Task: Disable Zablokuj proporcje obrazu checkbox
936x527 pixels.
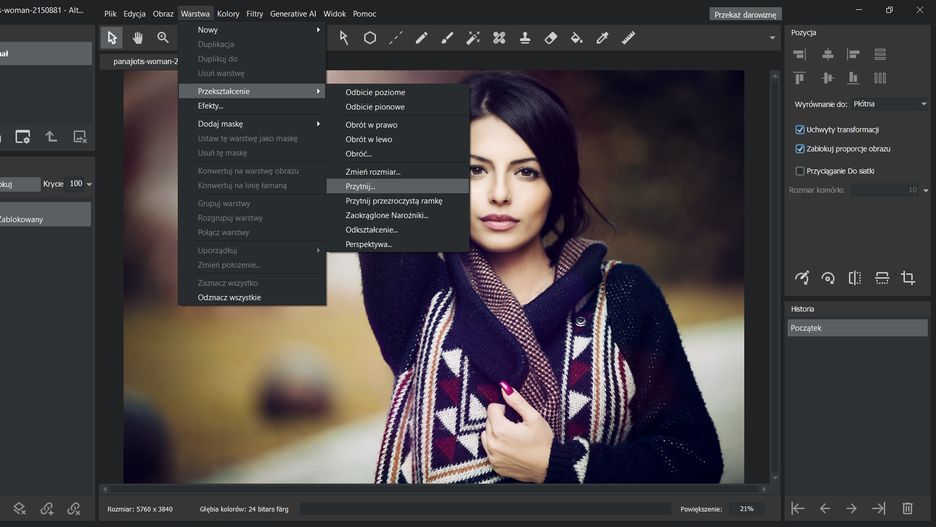Action: pos(800,149)
